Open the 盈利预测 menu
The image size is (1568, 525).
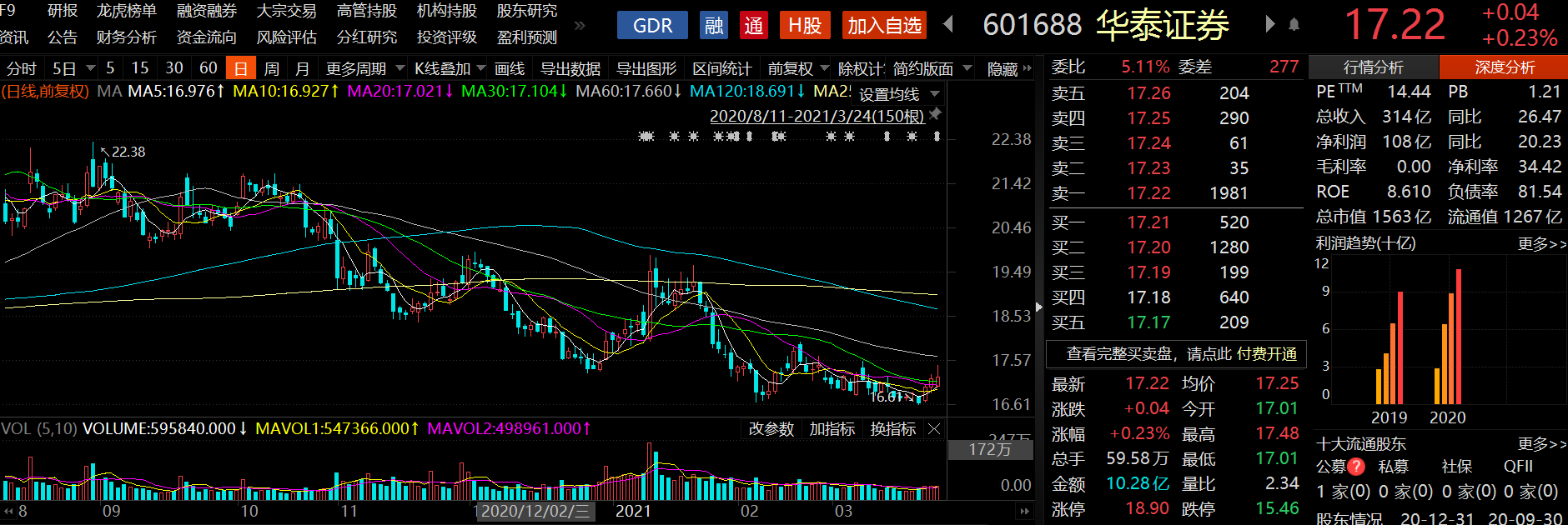coord(527,37)
